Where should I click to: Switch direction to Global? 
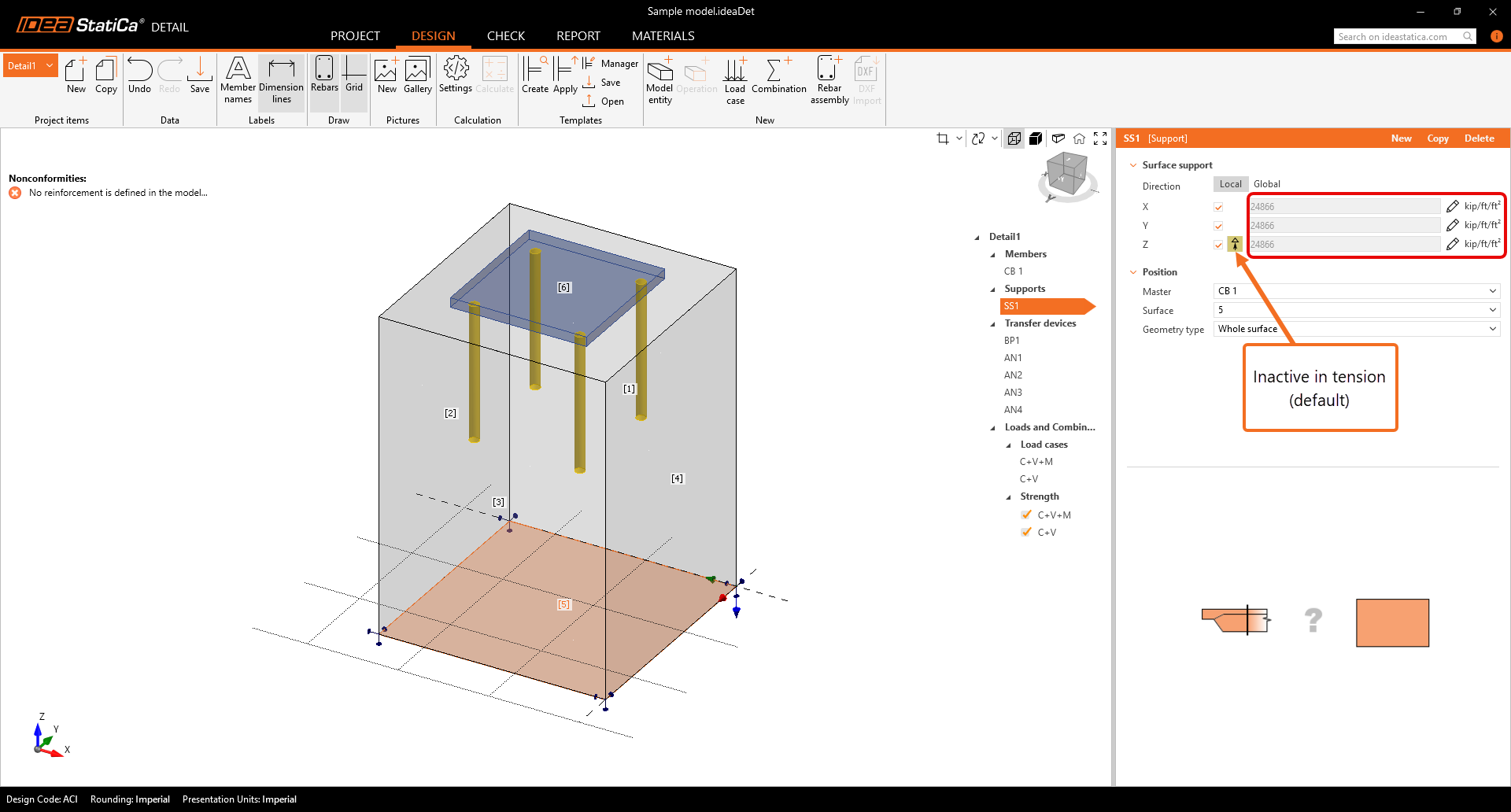(1266, 184)
